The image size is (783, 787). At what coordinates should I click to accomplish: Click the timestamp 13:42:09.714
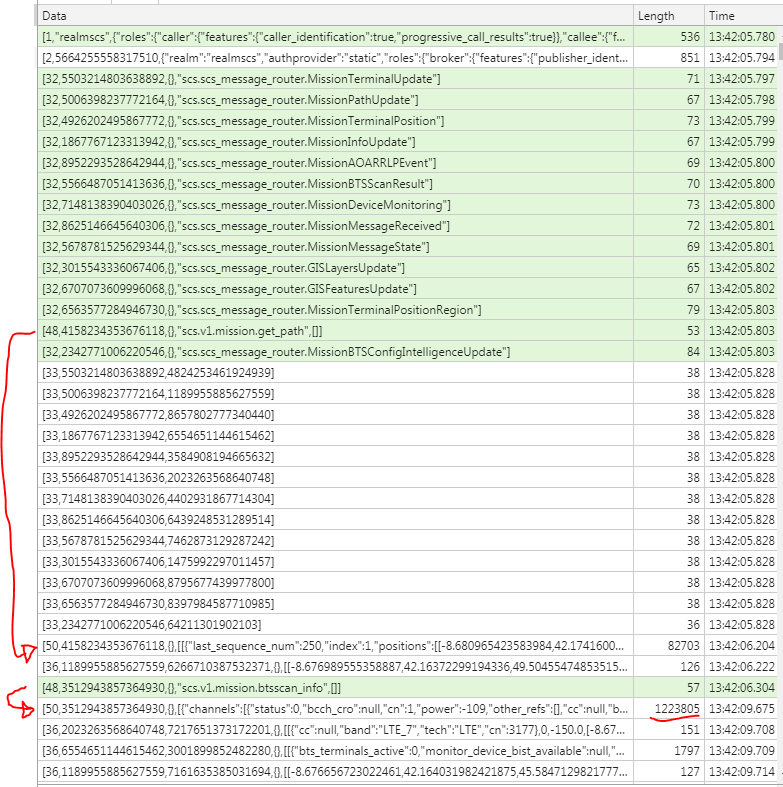(x=742, y=772)
